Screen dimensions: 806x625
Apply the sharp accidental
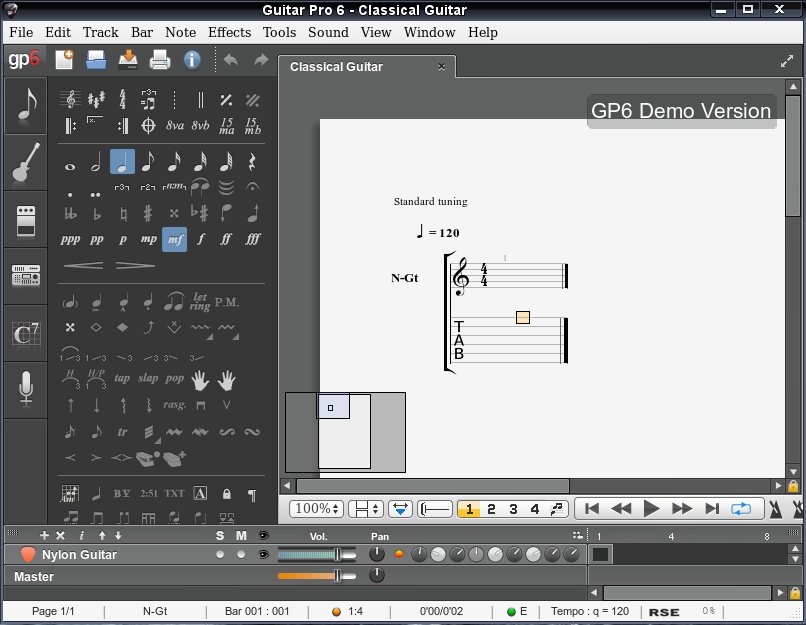[x=148, y=213]
